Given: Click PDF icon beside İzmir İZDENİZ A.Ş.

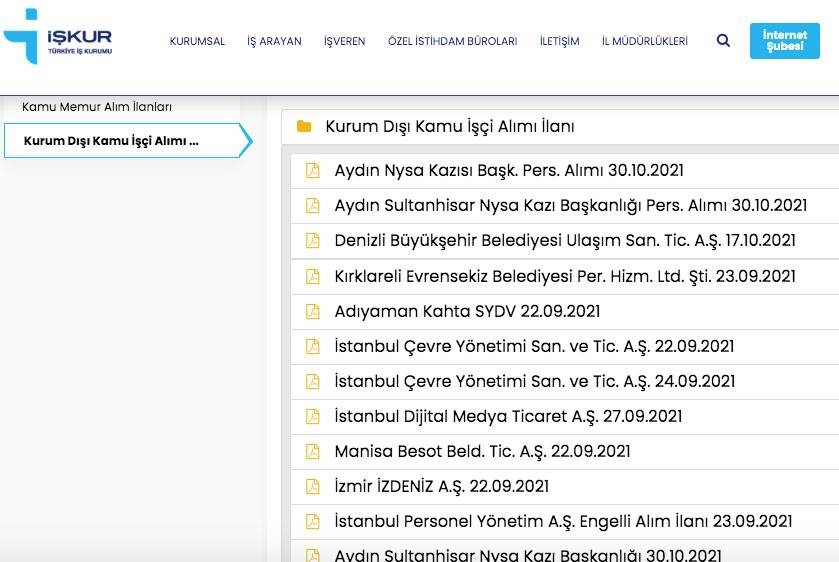Looking at the screenshot, I should [312, 486].
